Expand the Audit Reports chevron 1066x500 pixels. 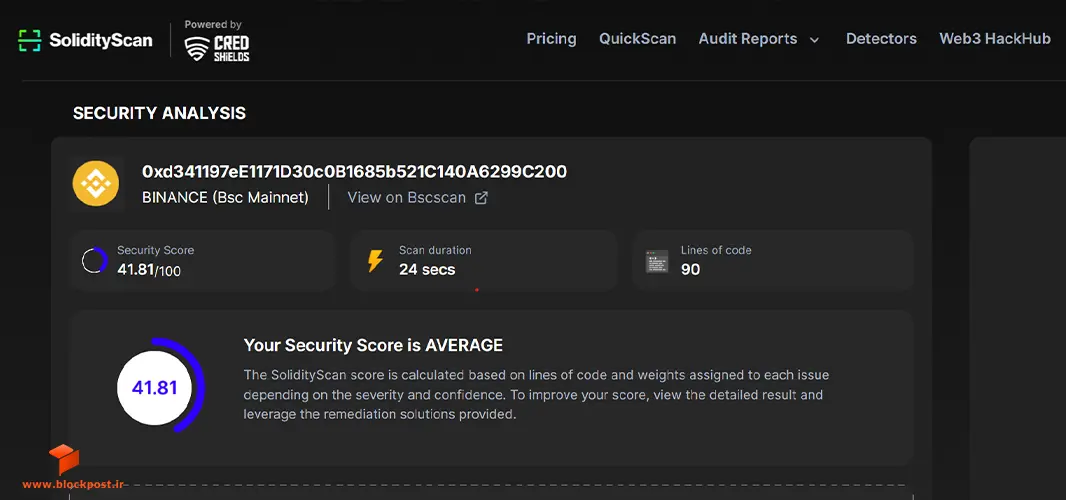814,39
